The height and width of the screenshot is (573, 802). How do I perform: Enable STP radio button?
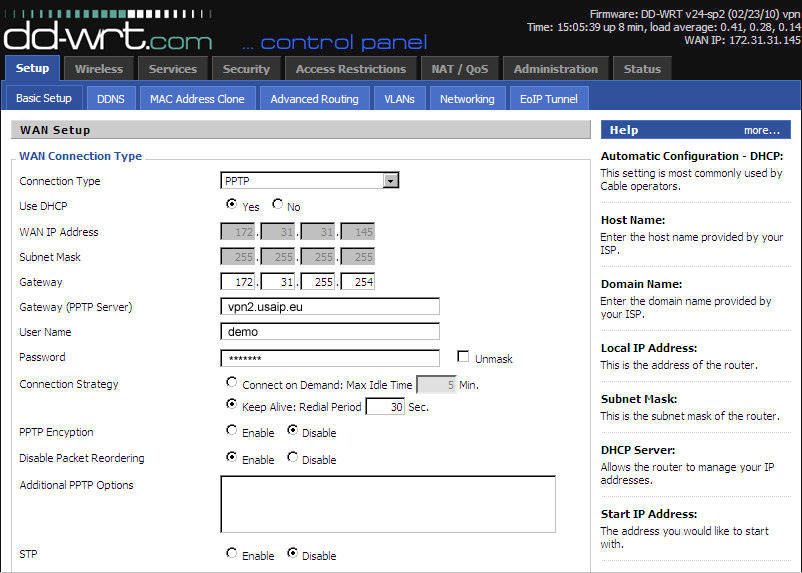232,553
